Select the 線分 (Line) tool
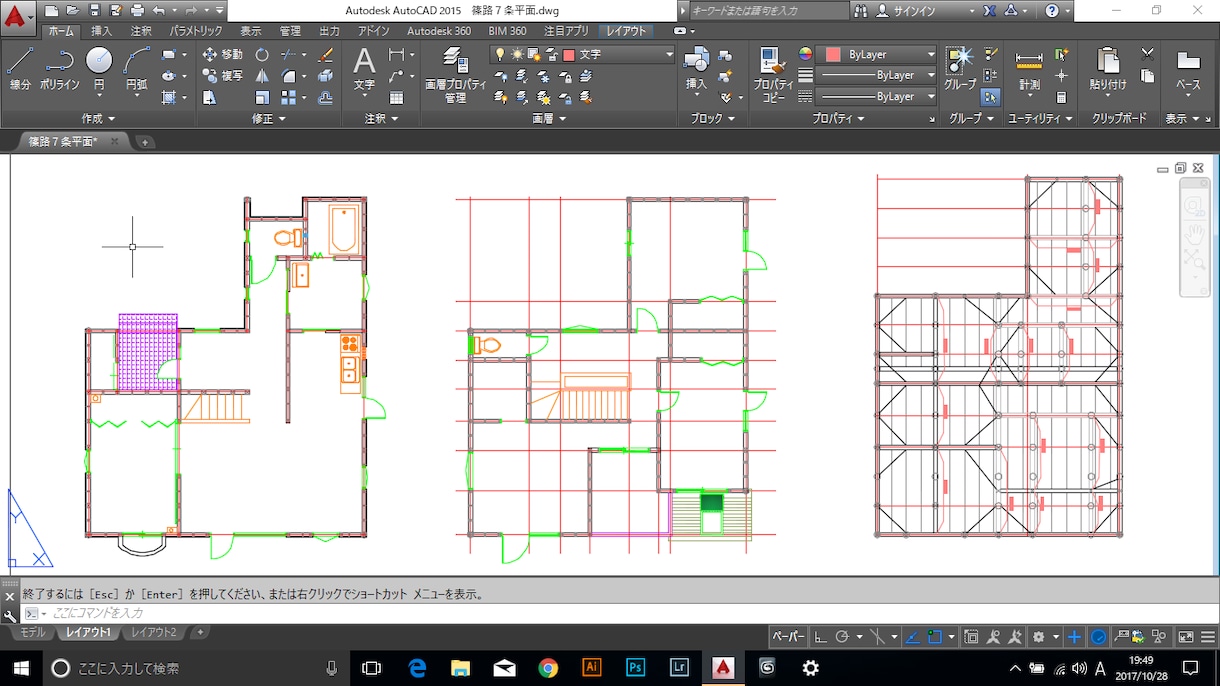The width and height of the screenshot is (1220, 686). (x=20, y=70)
